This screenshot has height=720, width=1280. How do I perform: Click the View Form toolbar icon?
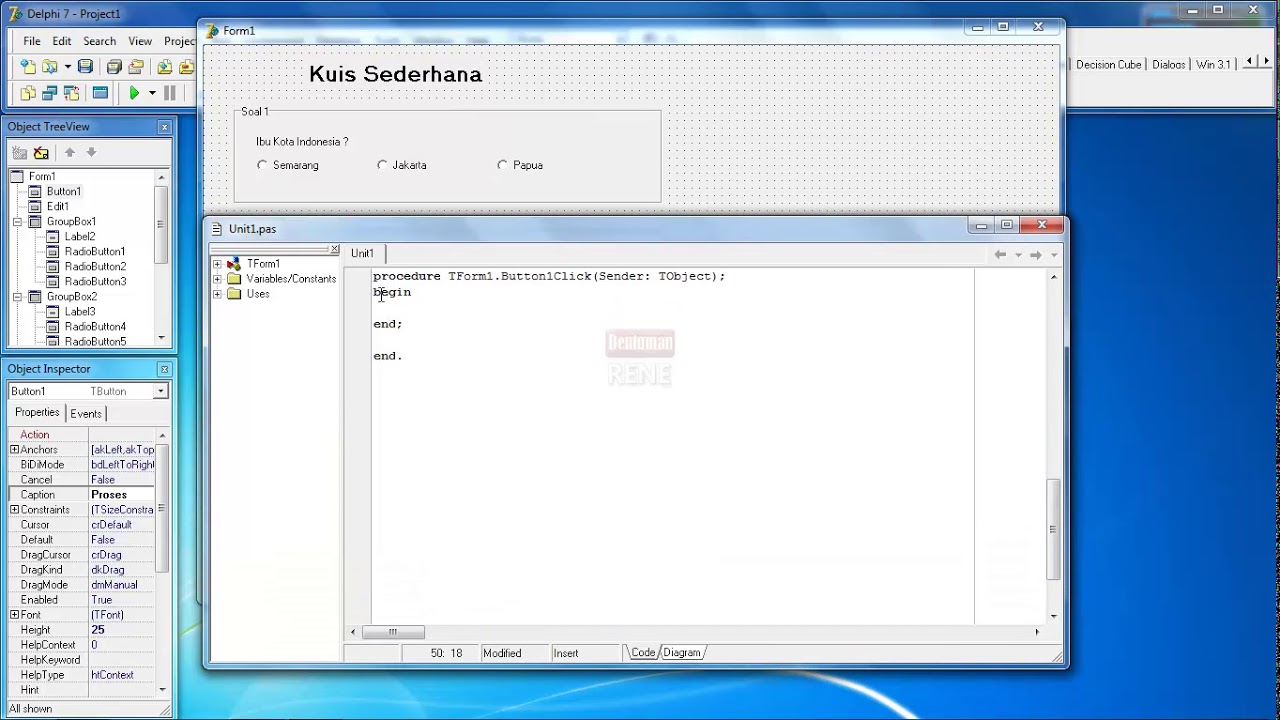coord(49,93)
